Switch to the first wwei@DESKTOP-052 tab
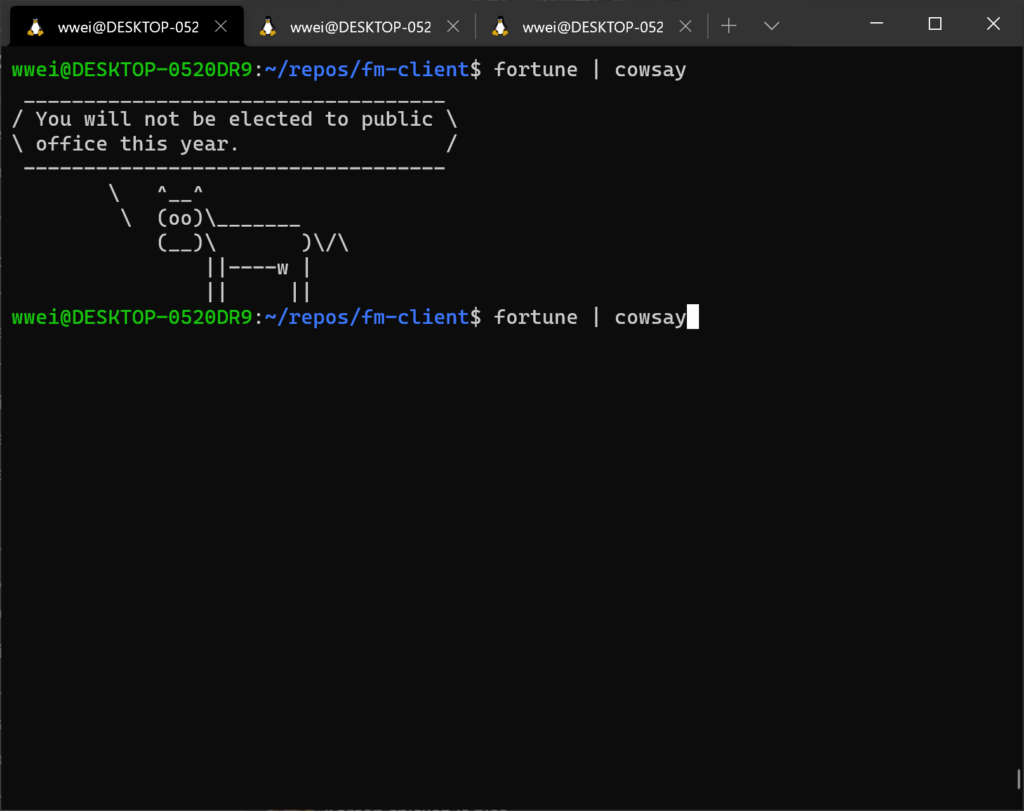The width and height of the screenshot is (1024, 811). pyautogui.click(x=127, y=27)
